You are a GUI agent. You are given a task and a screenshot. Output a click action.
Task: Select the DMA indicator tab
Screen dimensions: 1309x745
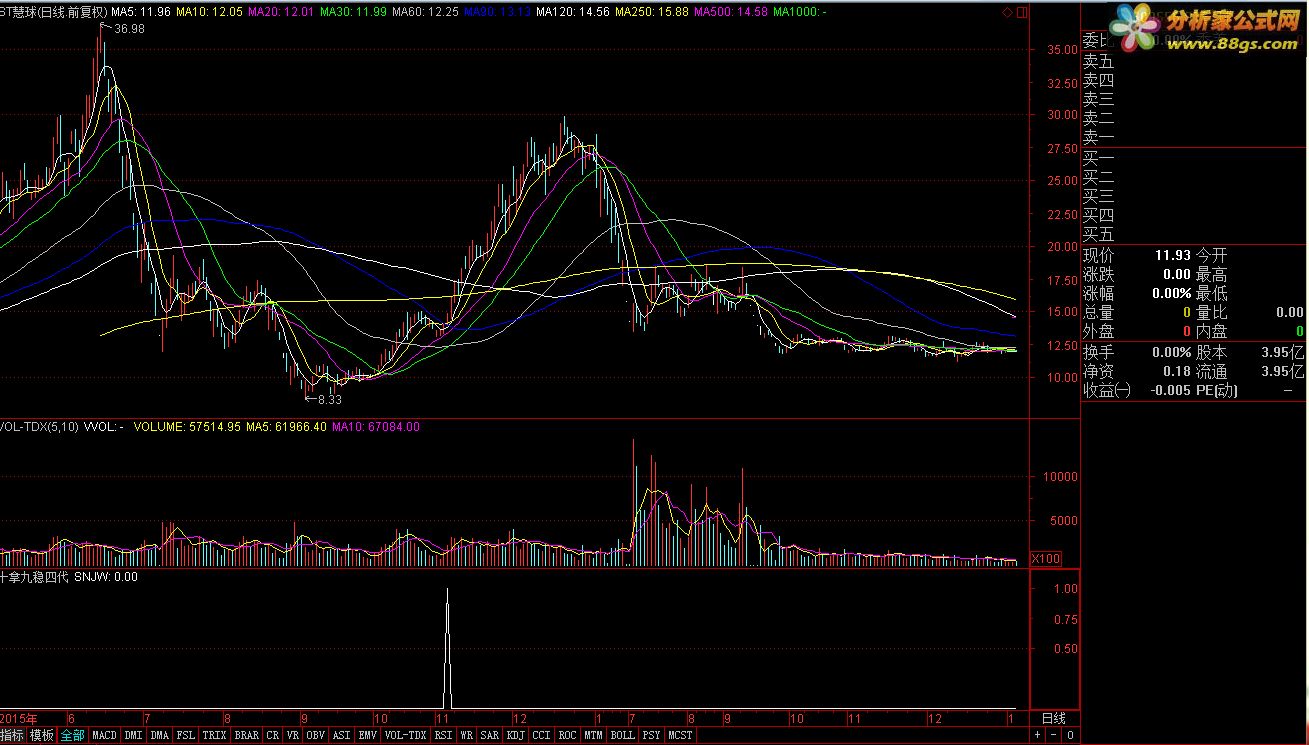(x=160, y=735)
